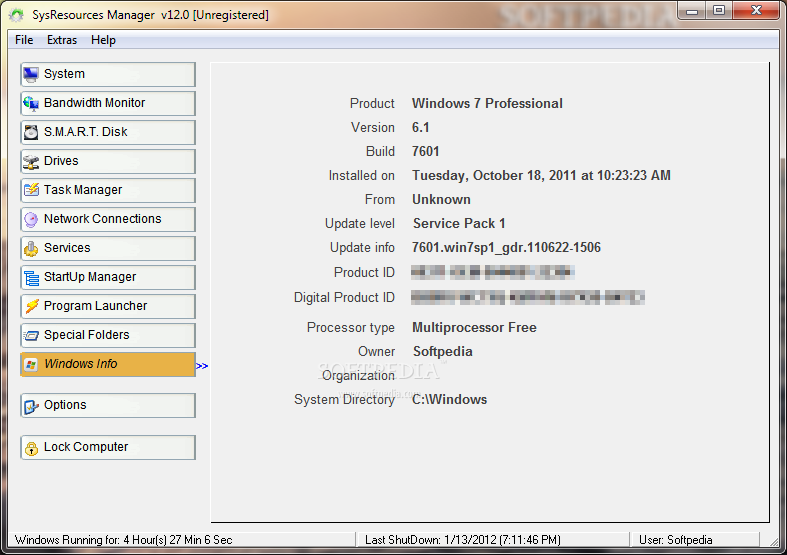
Task: Close the SysResources Manager window
Action: pos(757,11)
